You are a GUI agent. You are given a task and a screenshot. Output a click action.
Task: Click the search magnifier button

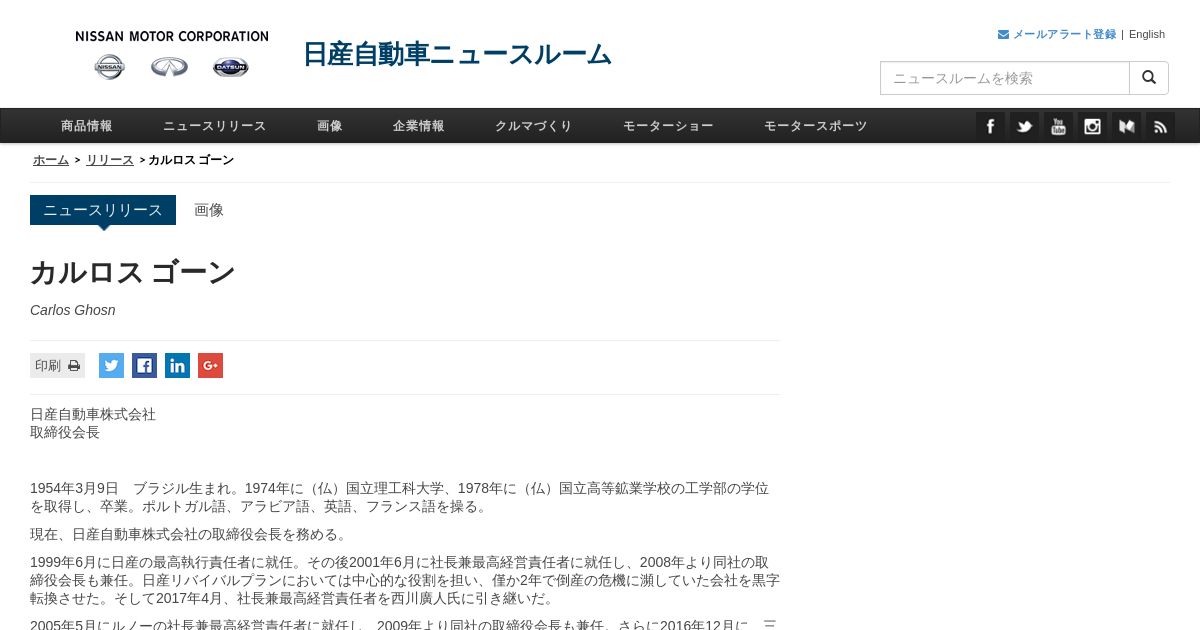point(1149,78)
